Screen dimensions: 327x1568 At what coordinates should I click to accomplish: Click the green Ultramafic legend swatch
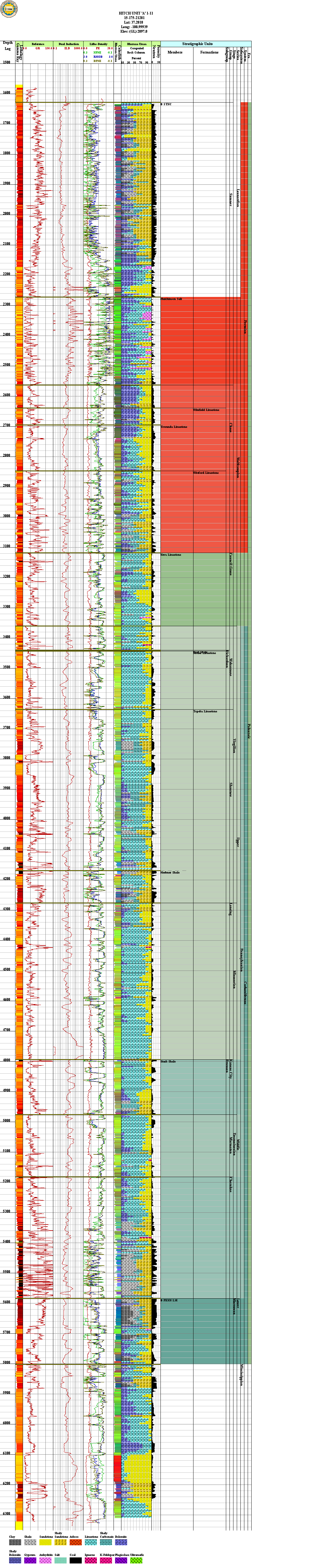[x=136, y=1561]
